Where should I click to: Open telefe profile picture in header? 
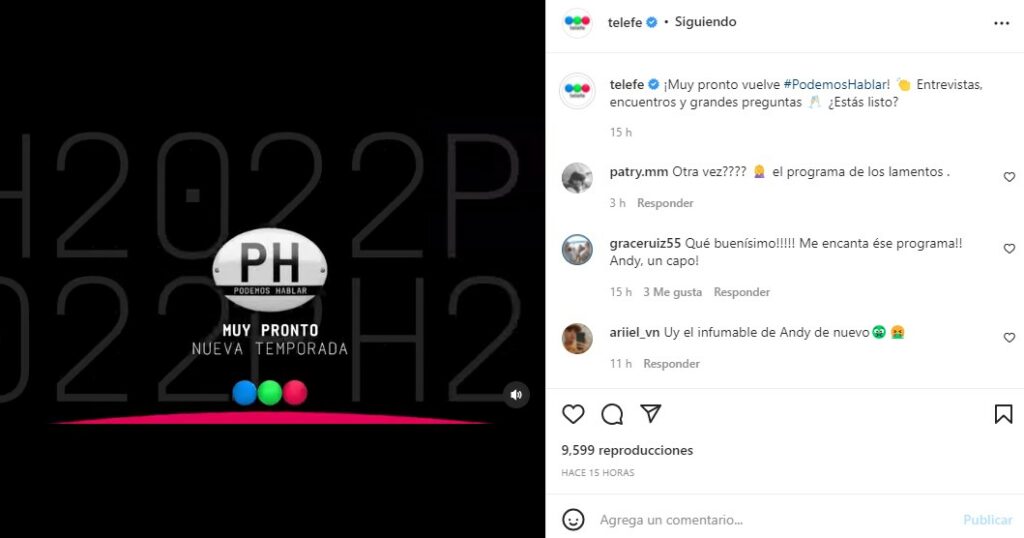click(577, 23)
